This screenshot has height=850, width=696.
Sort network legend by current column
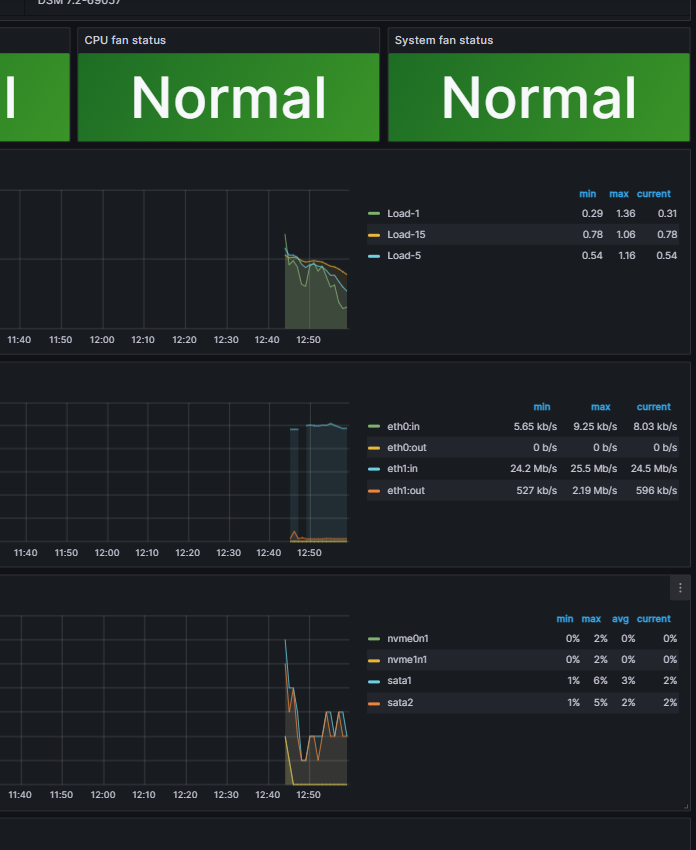653,407
